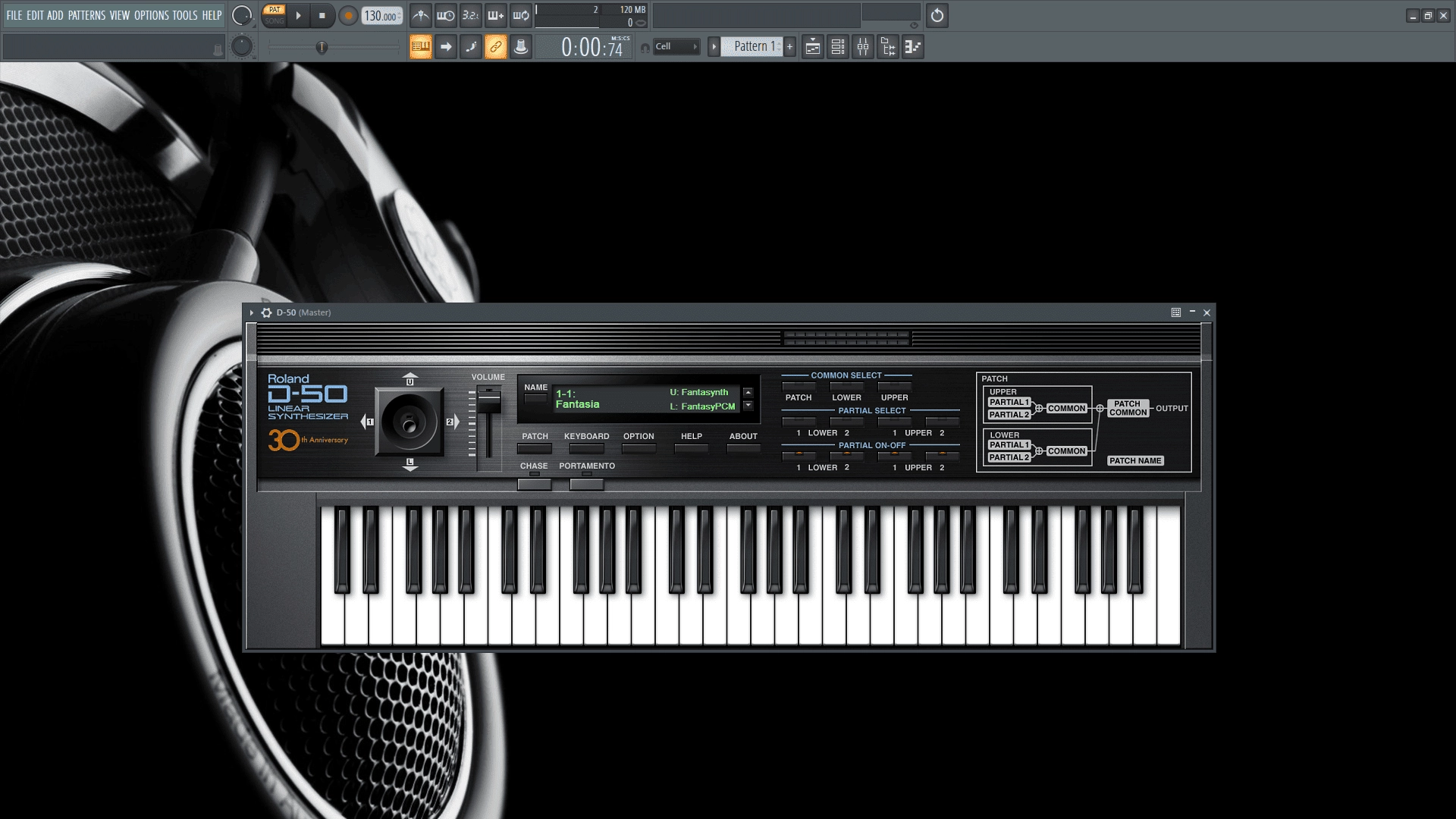Screen dimensions: 1456x819
Task: Click the patch down arrow beside display
Action: [748, 405]
